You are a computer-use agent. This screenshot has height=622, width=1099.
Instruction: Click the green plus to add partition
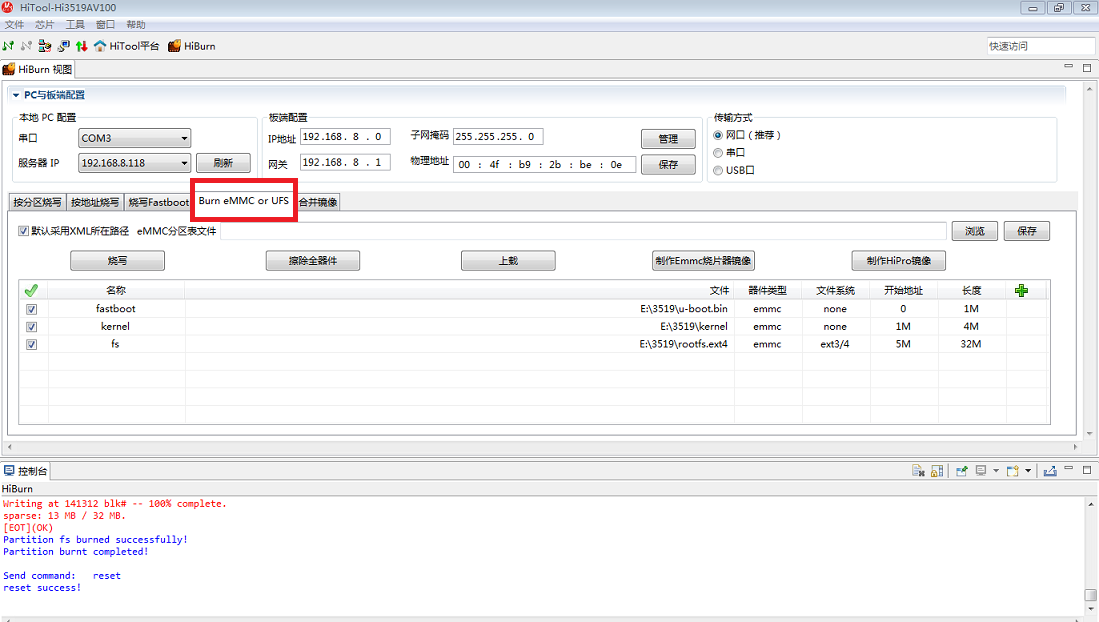pos(1021,290)
